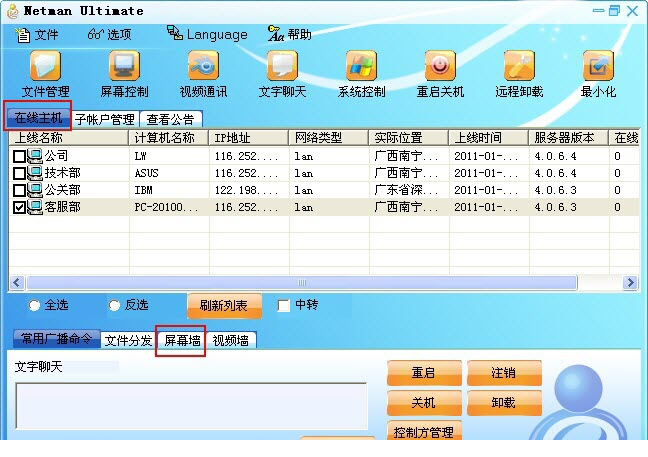Select the 屏幕墙 tab

point(182,340)
